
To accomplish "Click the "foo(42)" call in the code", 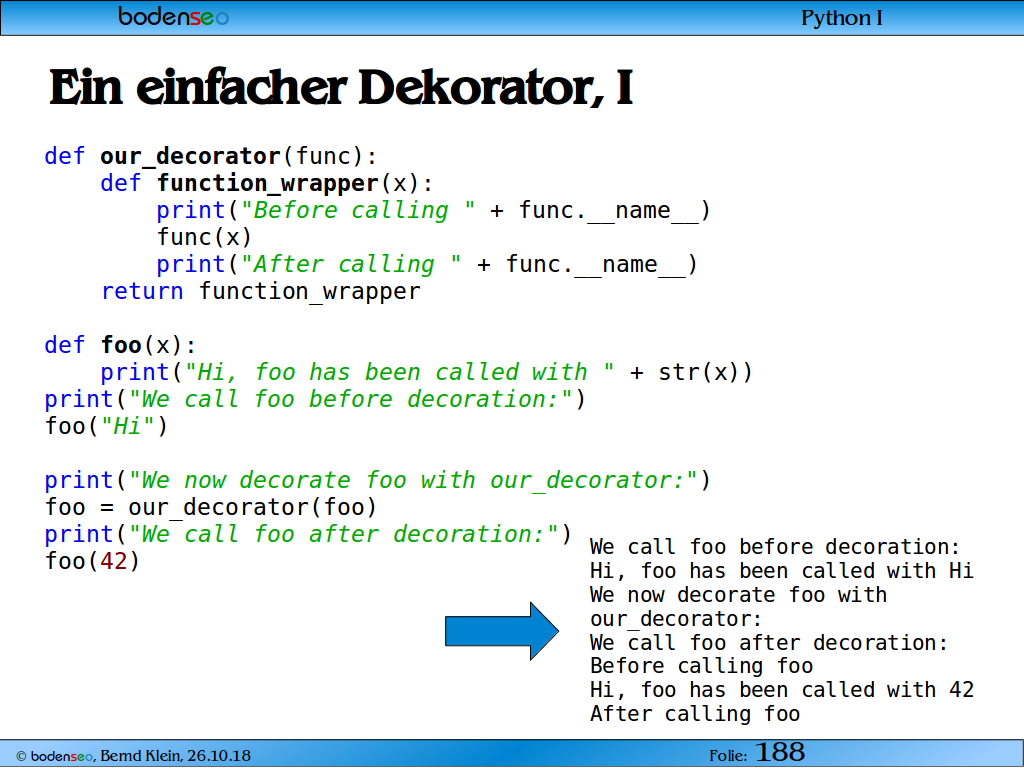I will tap(92, 561).
